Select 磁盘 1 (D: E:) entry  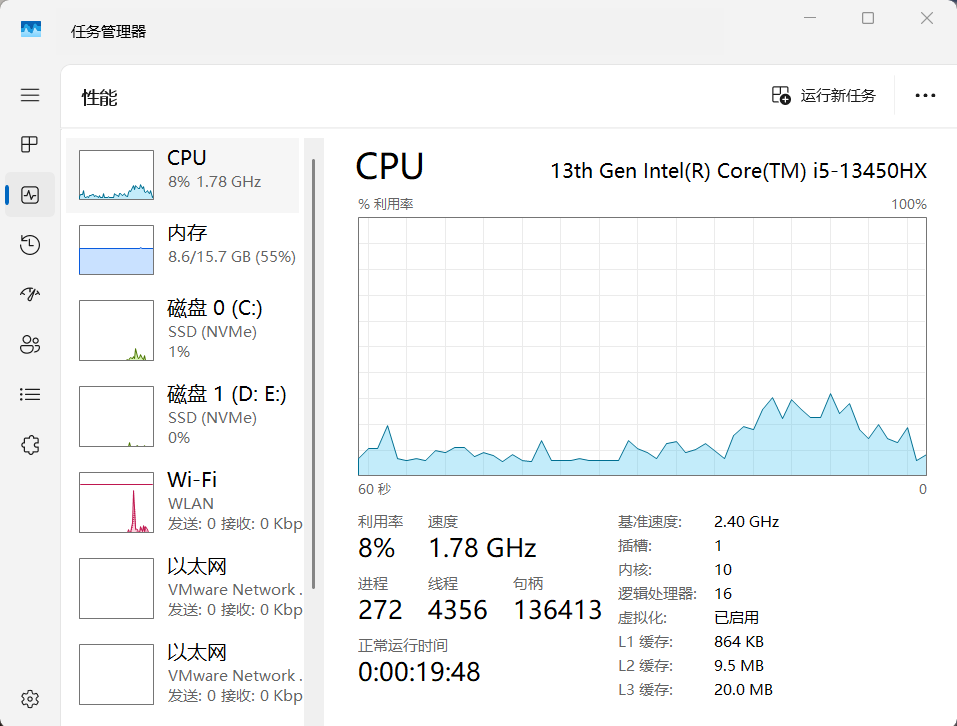click(182, 416)
